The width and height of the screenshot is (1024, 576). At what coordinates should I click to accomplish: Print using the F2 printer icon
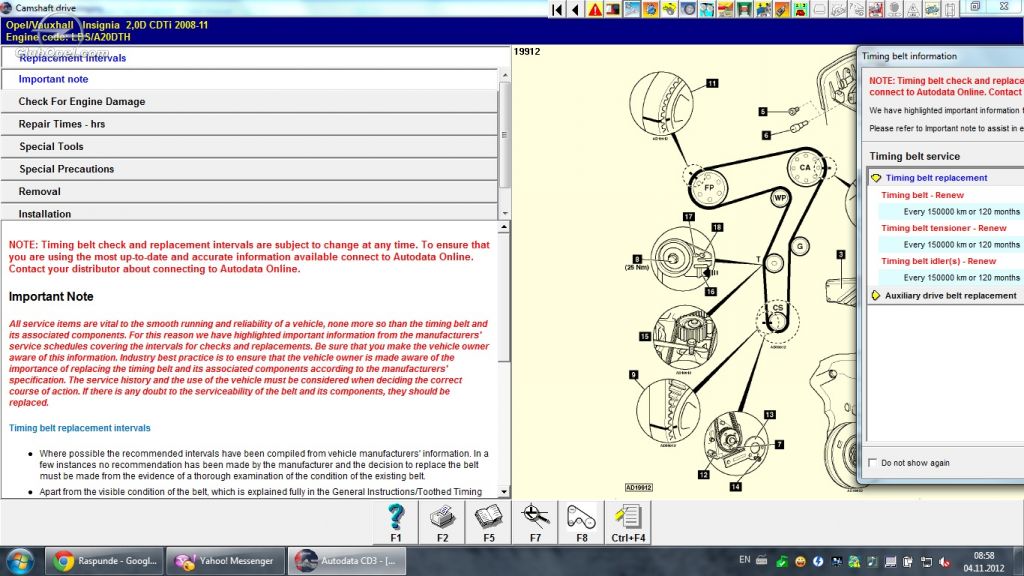point(442,522)
